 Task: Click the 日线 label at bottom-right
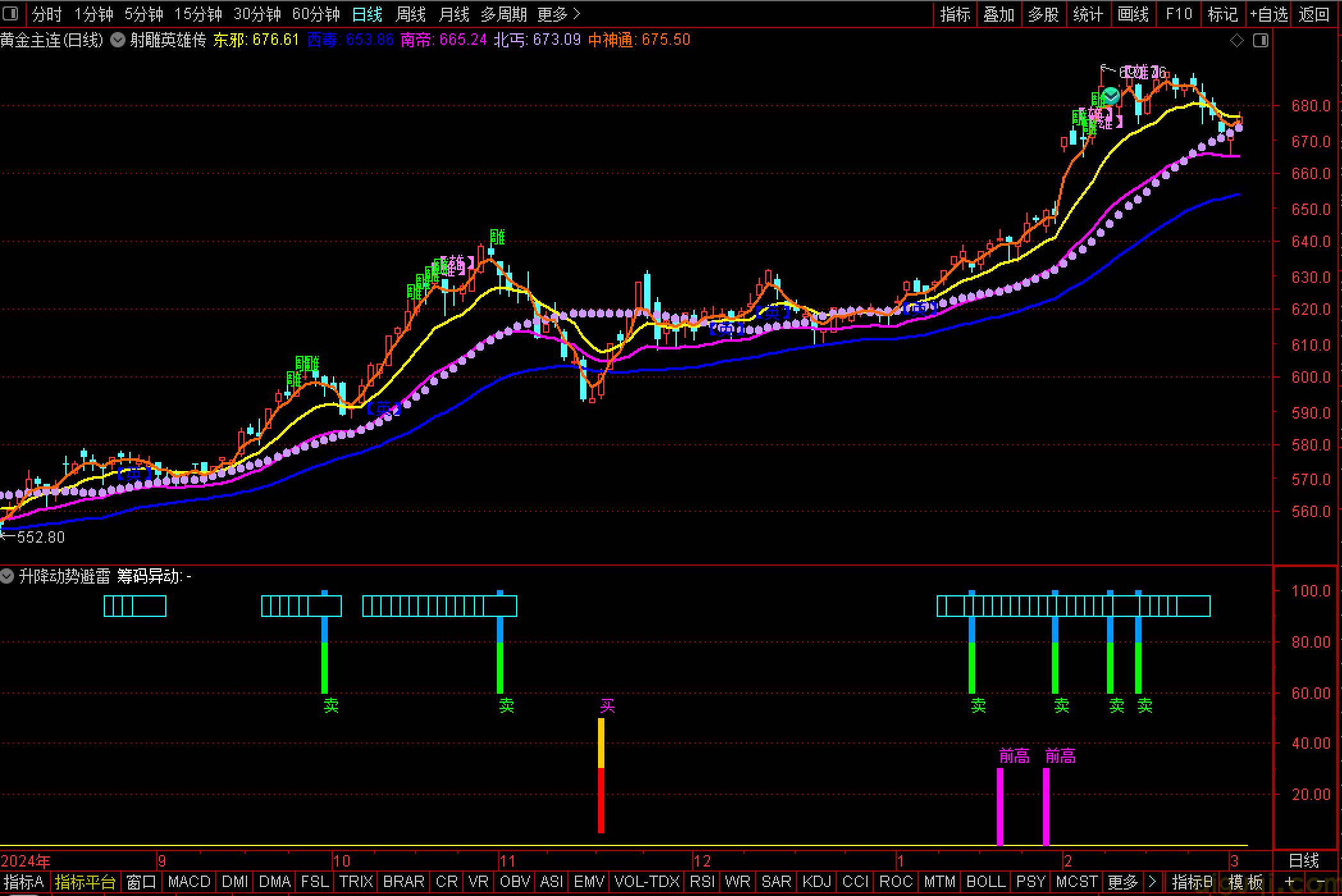[1304, 861]
